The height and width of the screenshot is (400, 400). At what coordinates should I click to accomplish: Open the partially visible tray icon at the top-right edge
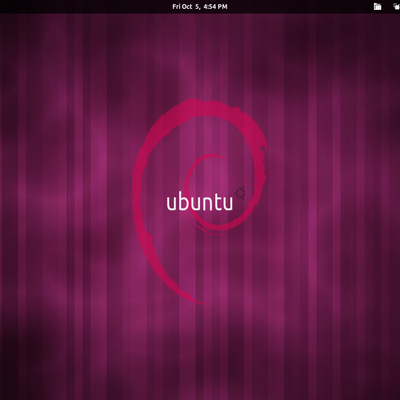pos(397,6)
